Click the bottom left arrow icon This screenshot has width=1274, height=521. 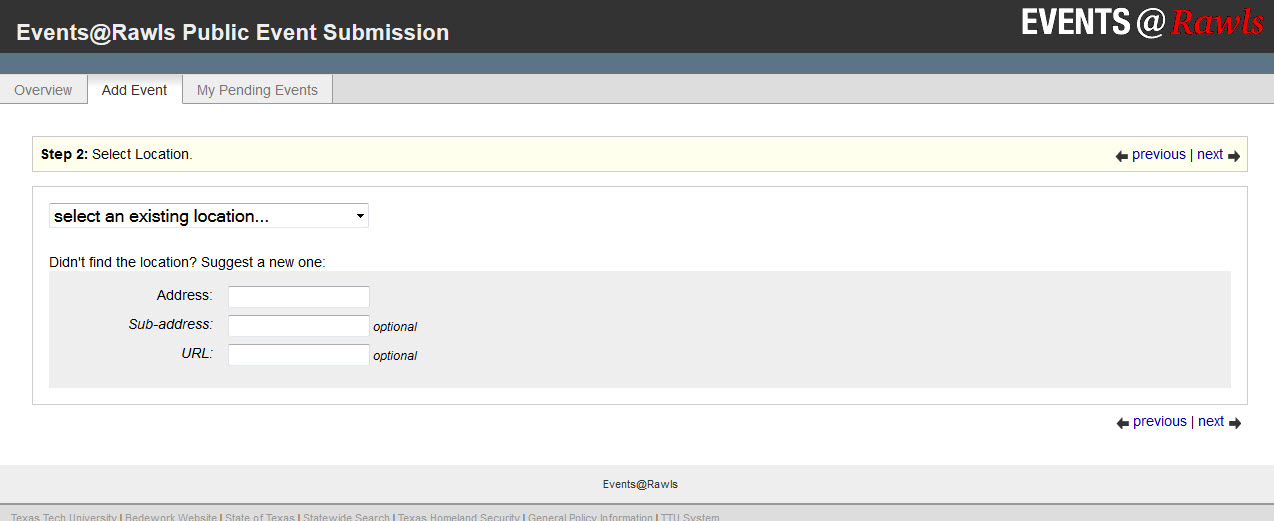(x=1123, y=423)
